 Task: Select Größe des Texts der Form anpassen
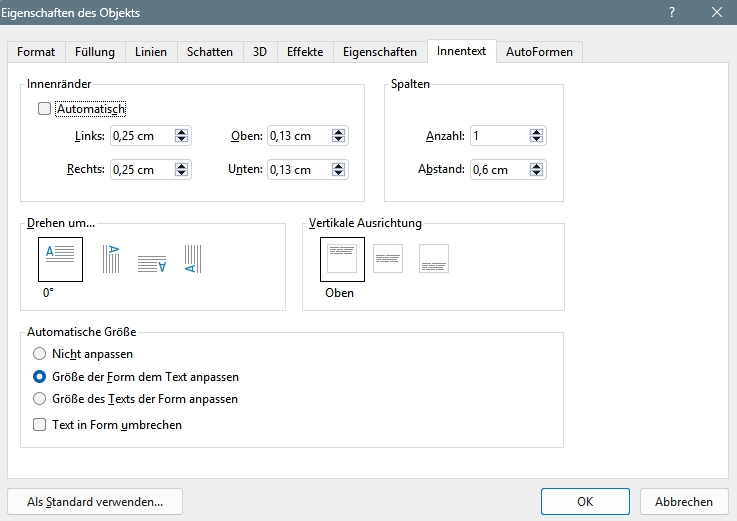click(39, 399)
